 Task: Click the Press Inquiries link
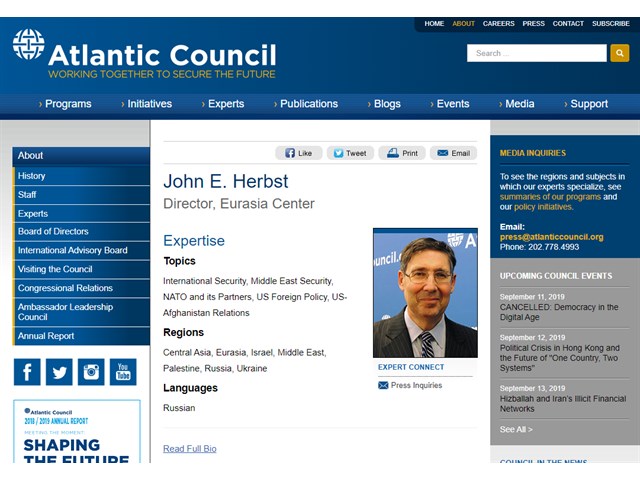click(x=415, y=385)
